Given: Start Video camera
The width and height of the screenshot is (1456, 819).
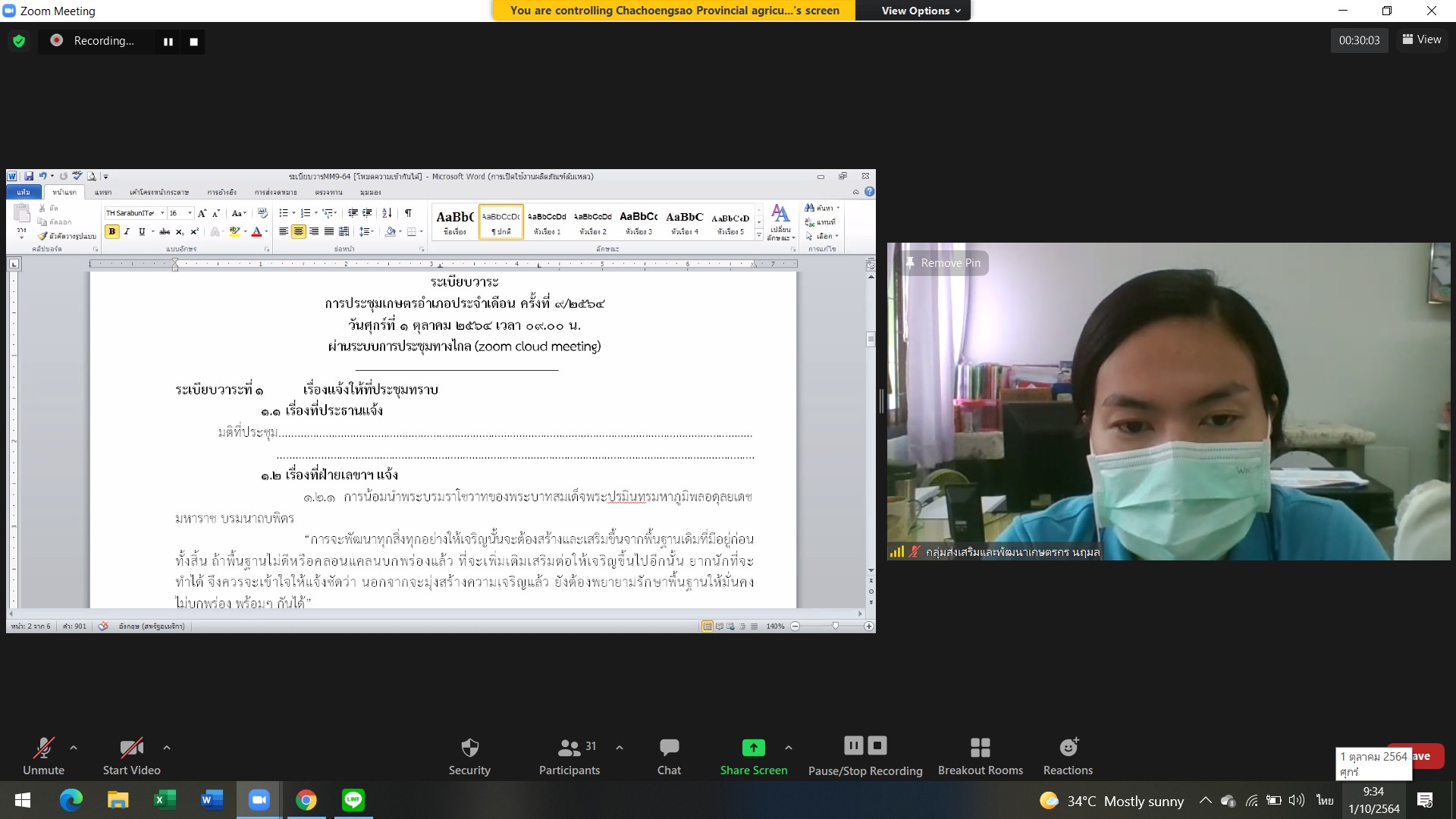Looking at the screenshot, I should (131, 748).
